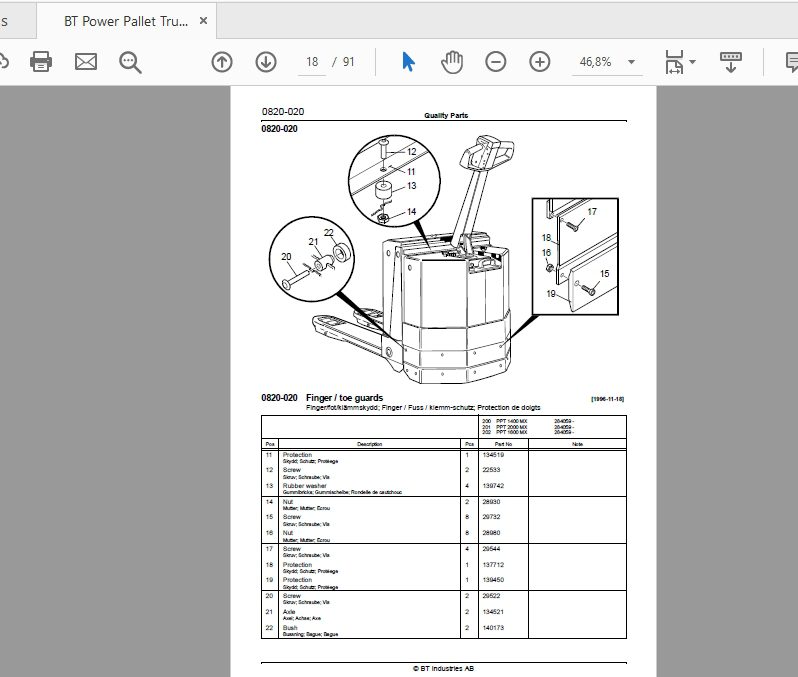Expand the page fit options arrow
The width and height of the screenshot is (798, 677).
(x=693, y=62)
